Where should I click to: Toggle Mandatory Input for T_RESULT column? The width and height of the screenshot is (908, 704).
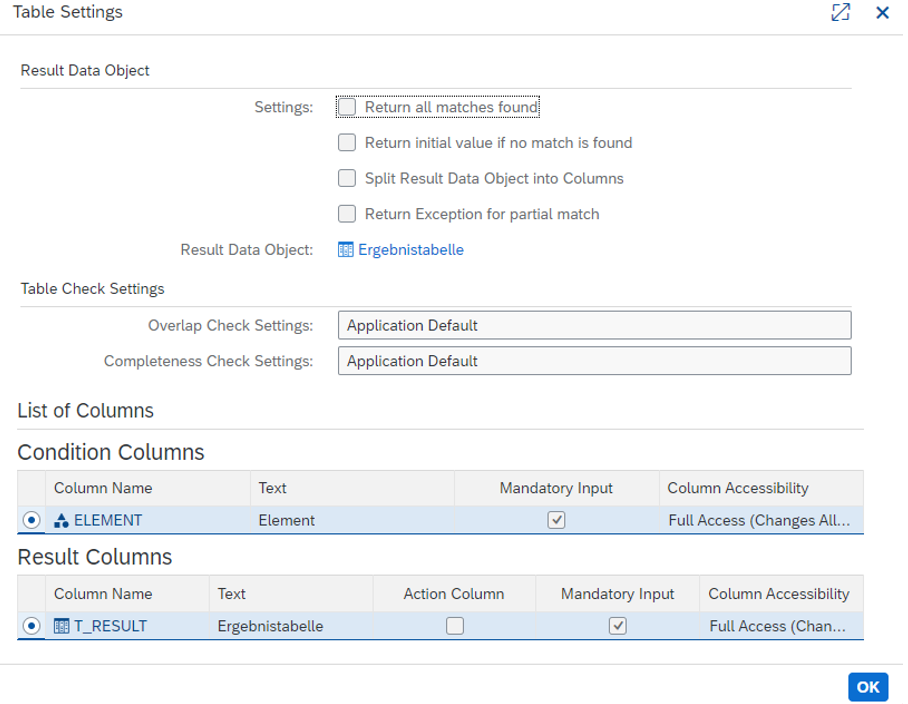click(618, 626)
